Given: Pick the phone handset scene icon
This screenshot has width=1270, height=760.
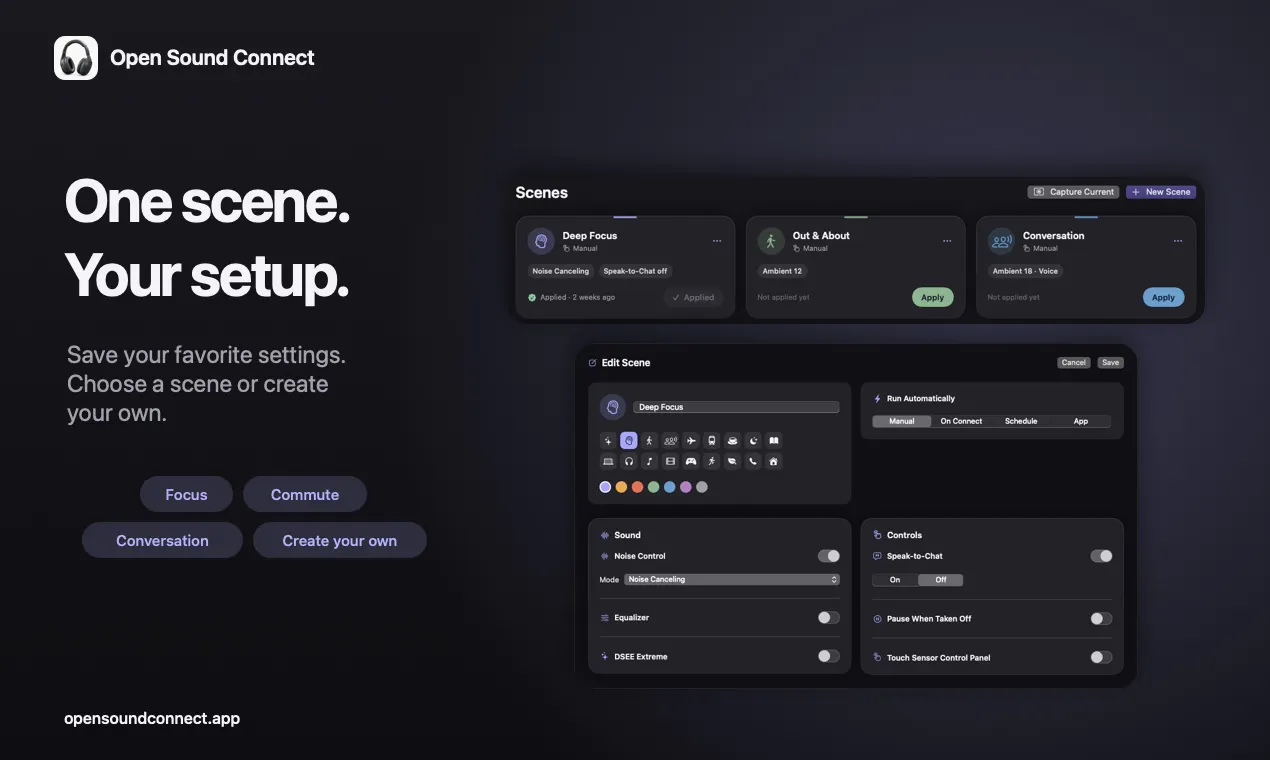Looking at the screenshot, I should click(x=753, y=461).
